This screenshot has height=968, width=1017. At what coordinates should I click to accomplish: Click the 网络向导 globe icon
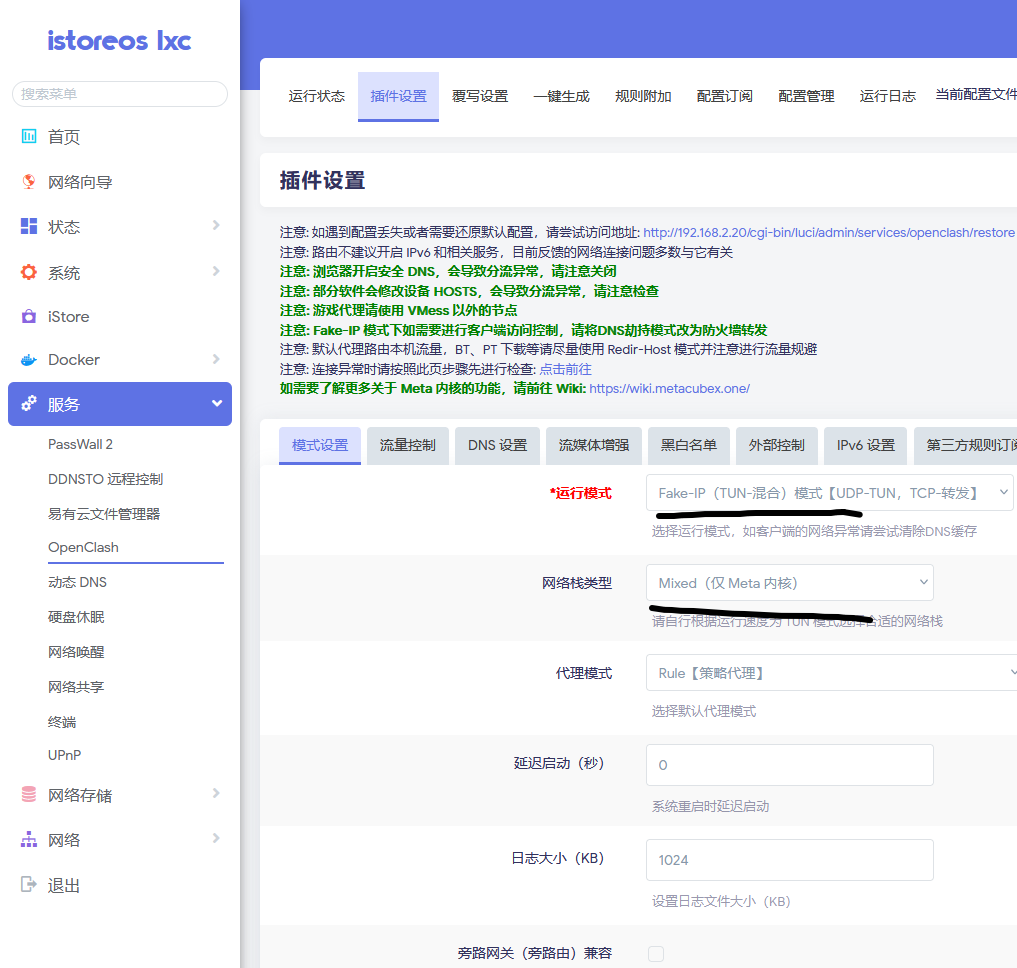point(29,182)
